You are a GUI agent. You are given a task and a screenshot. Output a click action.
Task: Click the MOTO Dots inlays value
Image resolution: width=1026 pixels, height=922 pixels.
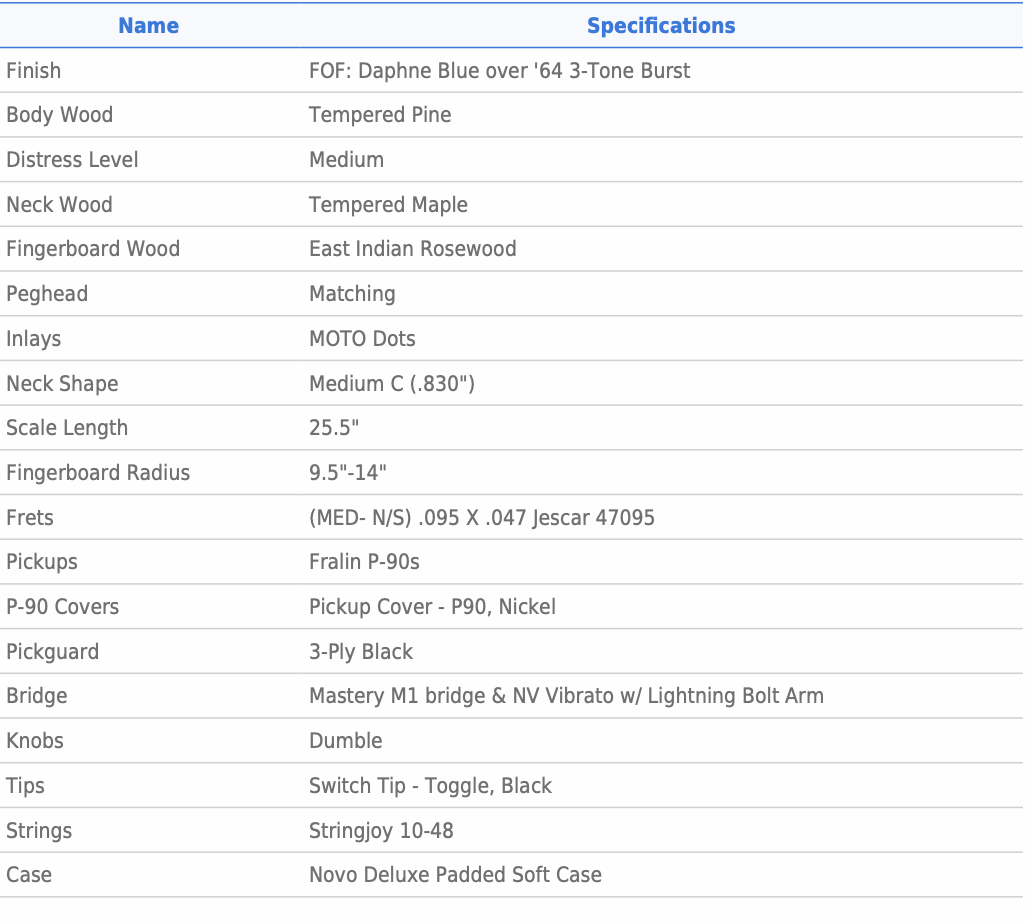tap(362, 339)
